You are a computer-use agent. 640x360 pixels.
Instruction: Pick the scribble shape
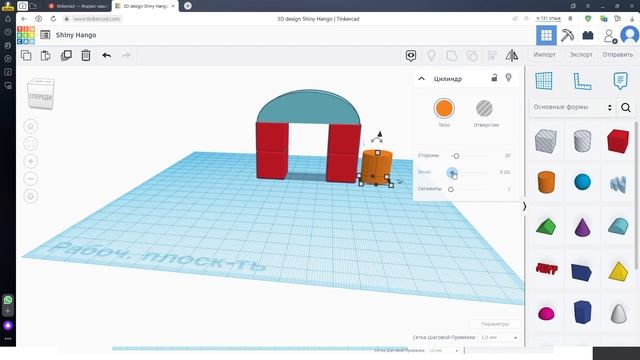(x=618, y=184)
